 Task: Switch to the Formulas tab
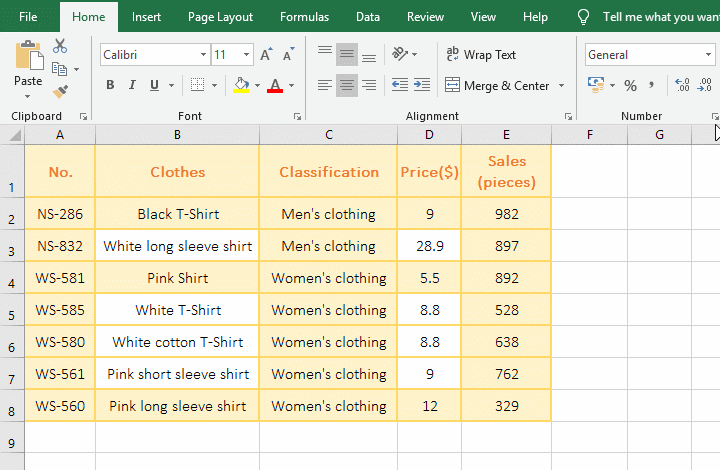click(304, 17)
